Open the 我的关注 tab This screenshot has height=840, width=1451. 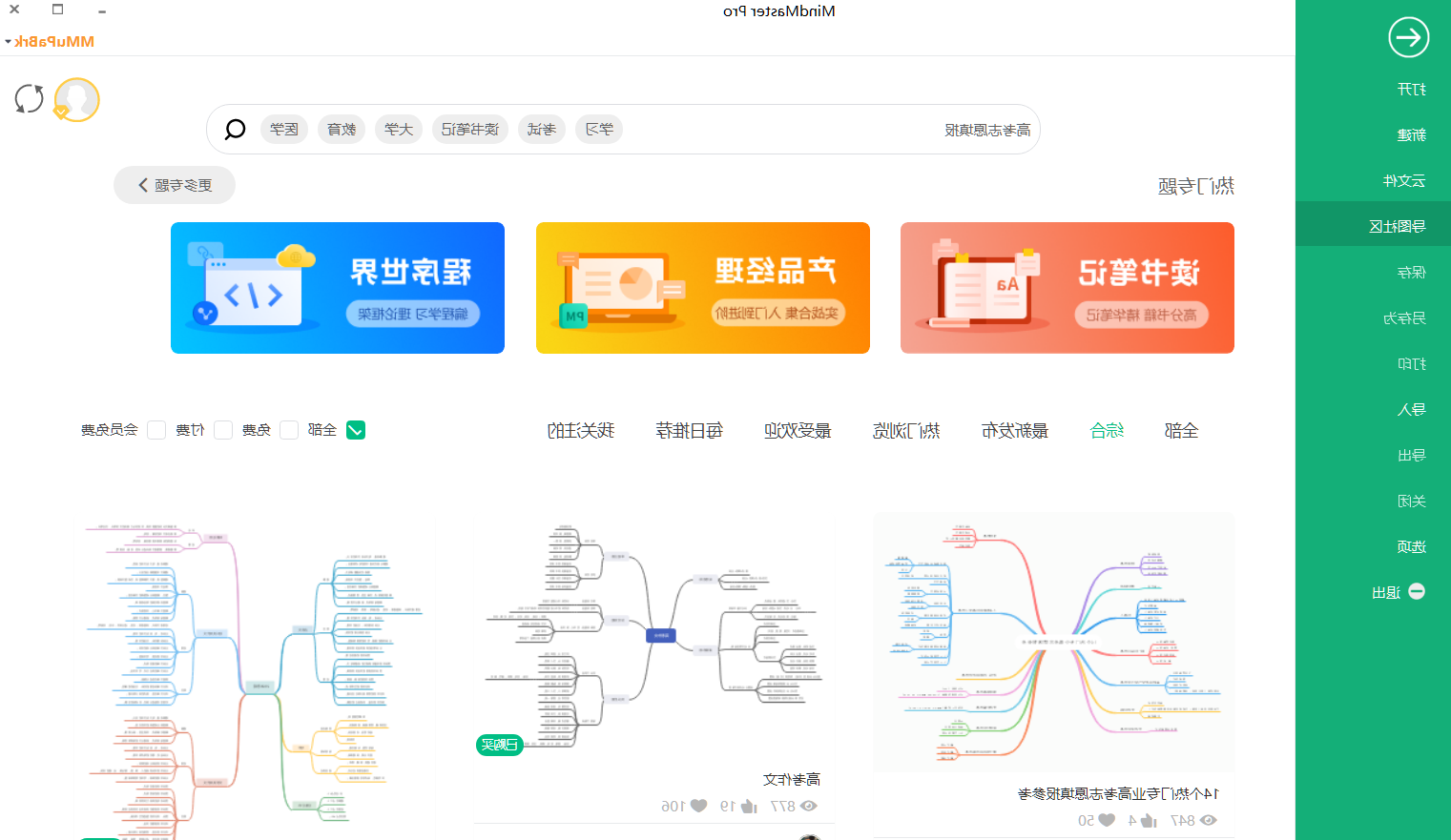(x=580, y=431)
